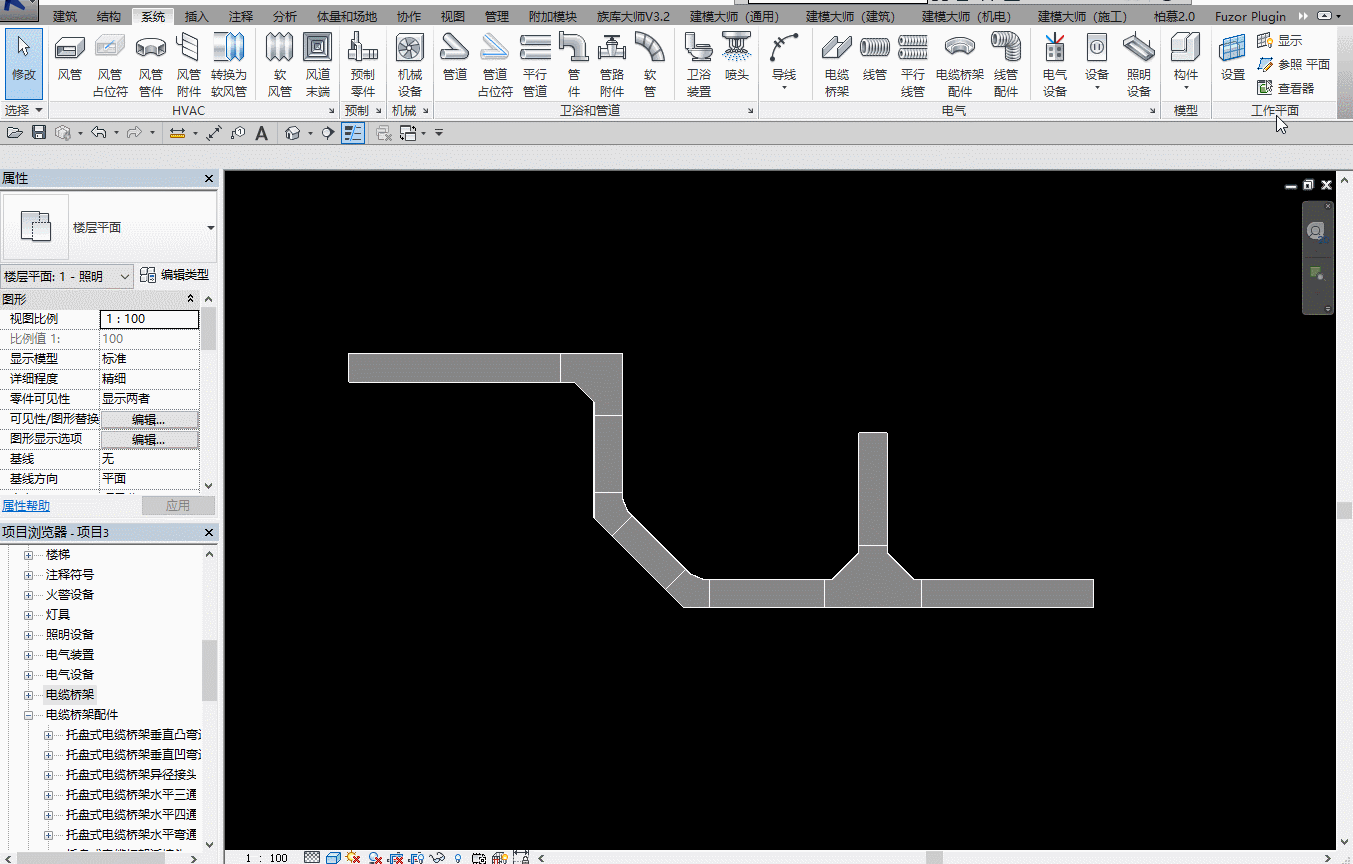Select the 软风管 flex duct tool

click(x=279, y=63)
